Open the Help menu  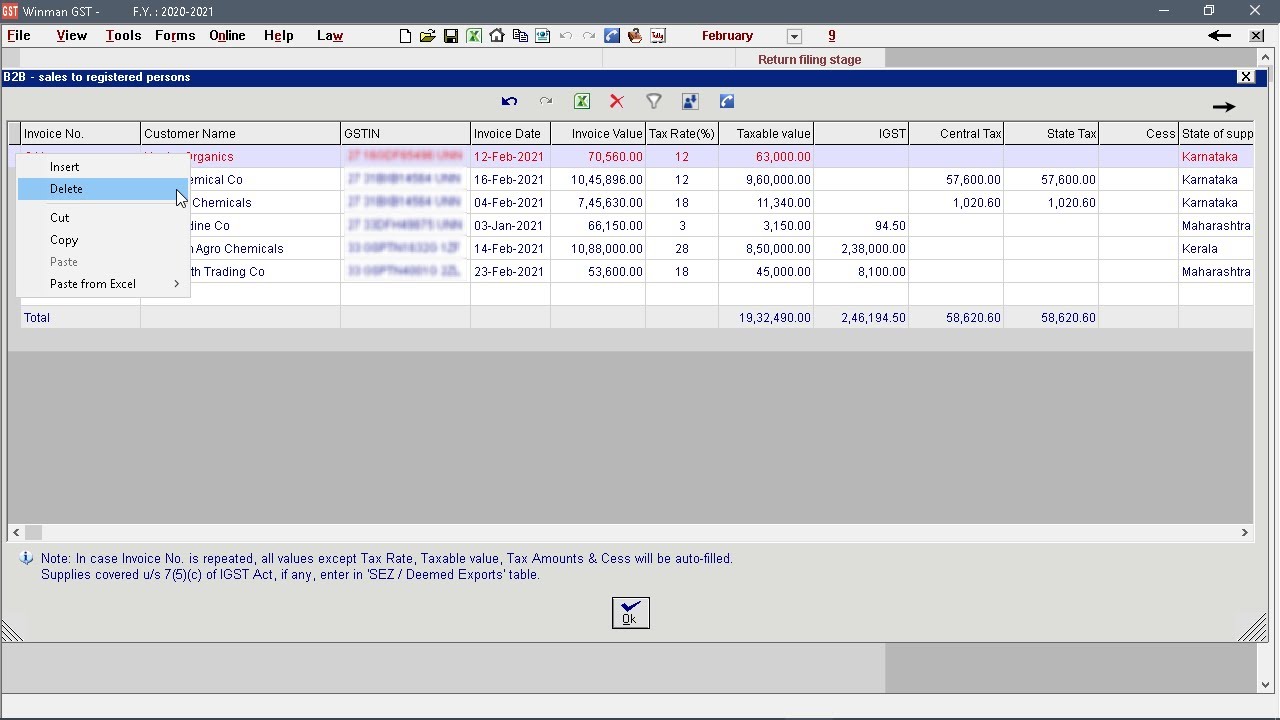[x=278, y=35]
